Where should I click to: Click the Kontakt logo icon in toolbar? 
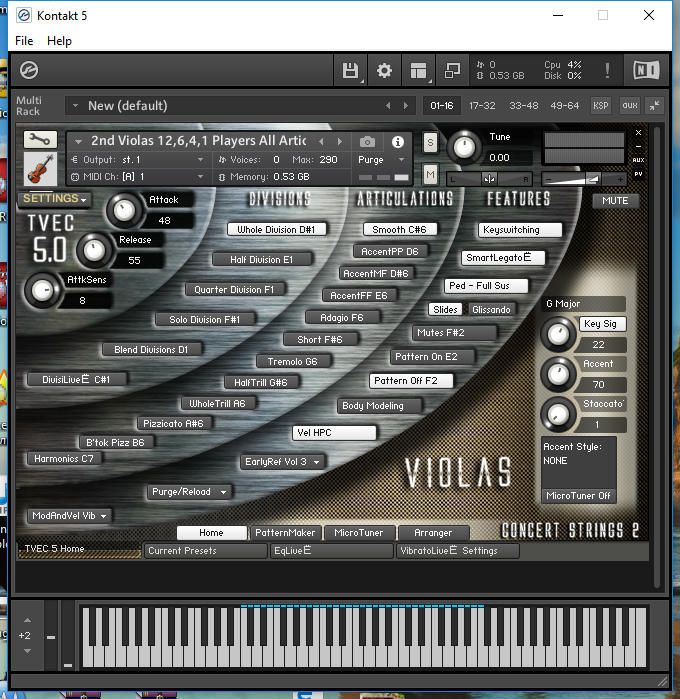(29, 70)
